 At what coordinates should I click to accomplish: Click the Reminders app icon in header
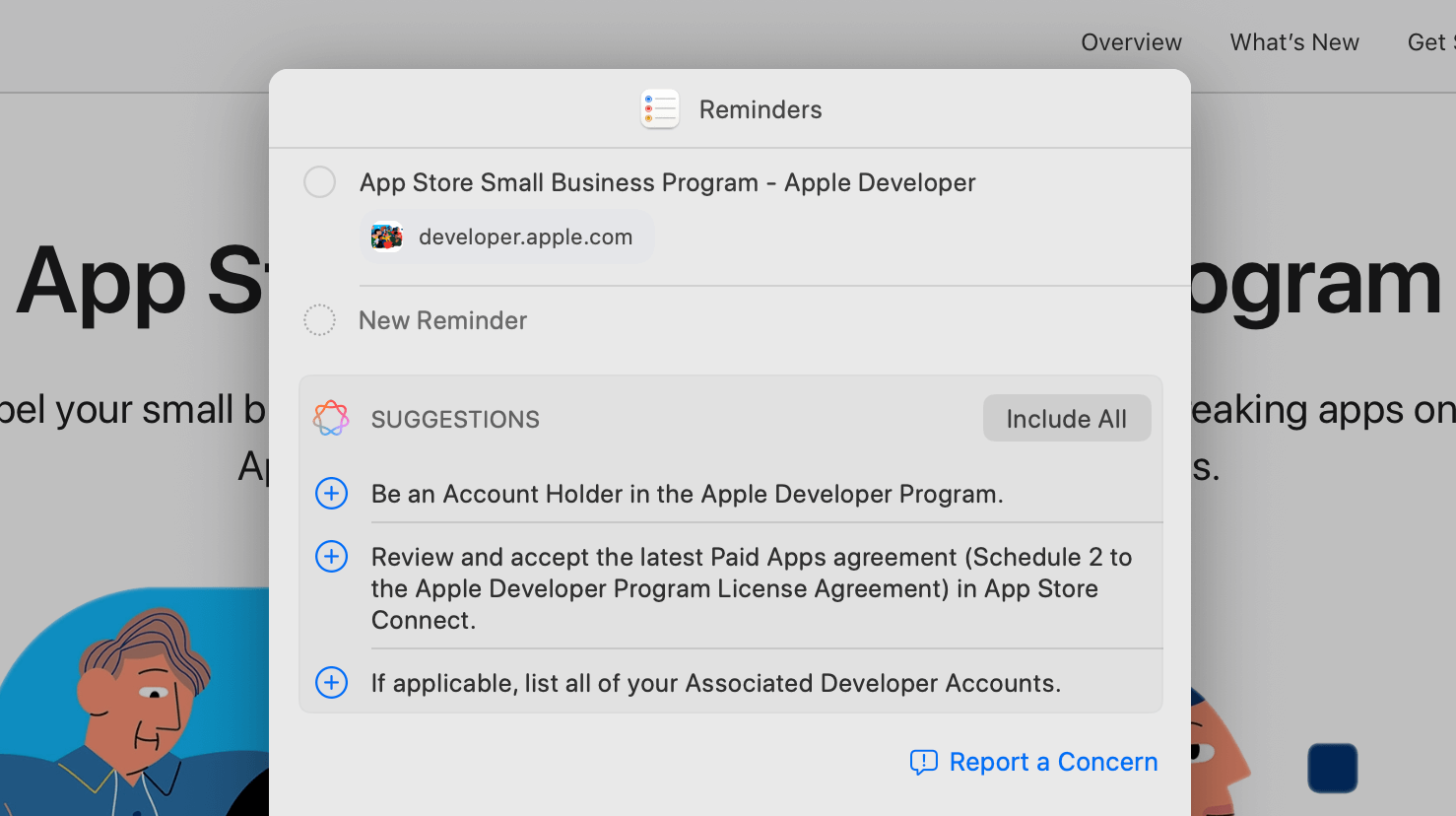pos(660,108)
